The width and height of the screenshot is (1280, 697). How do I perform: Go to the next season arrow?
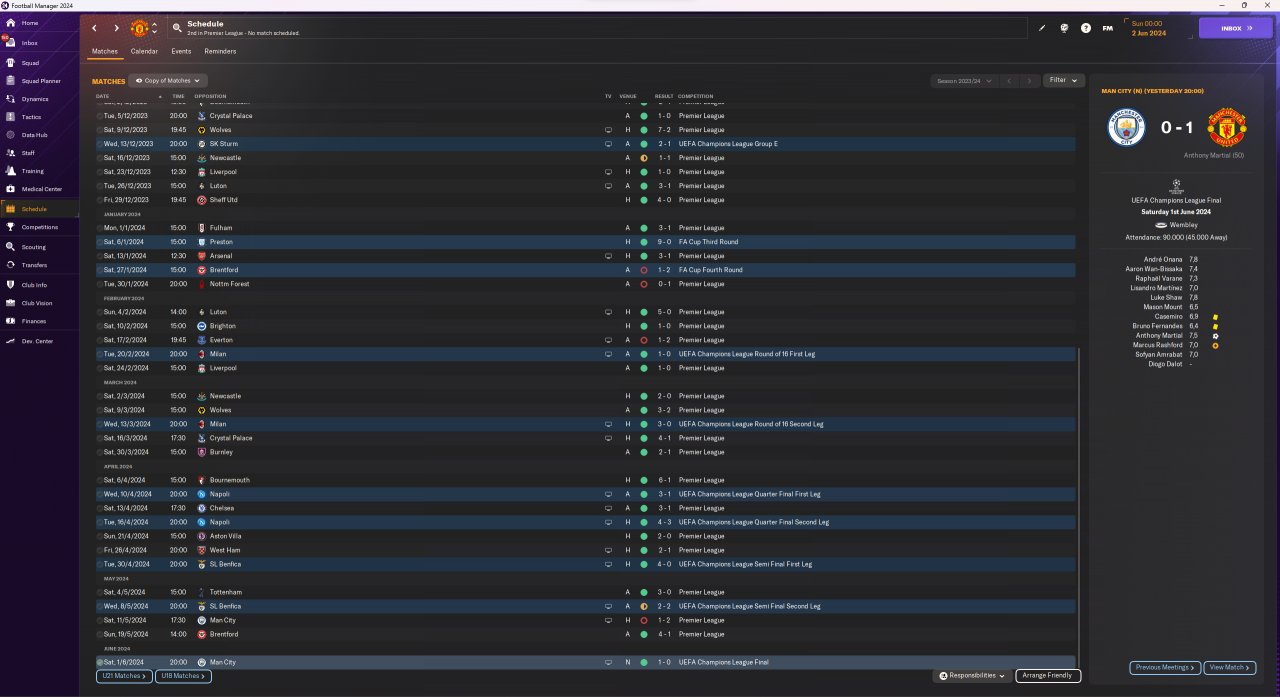(1030, 80)
